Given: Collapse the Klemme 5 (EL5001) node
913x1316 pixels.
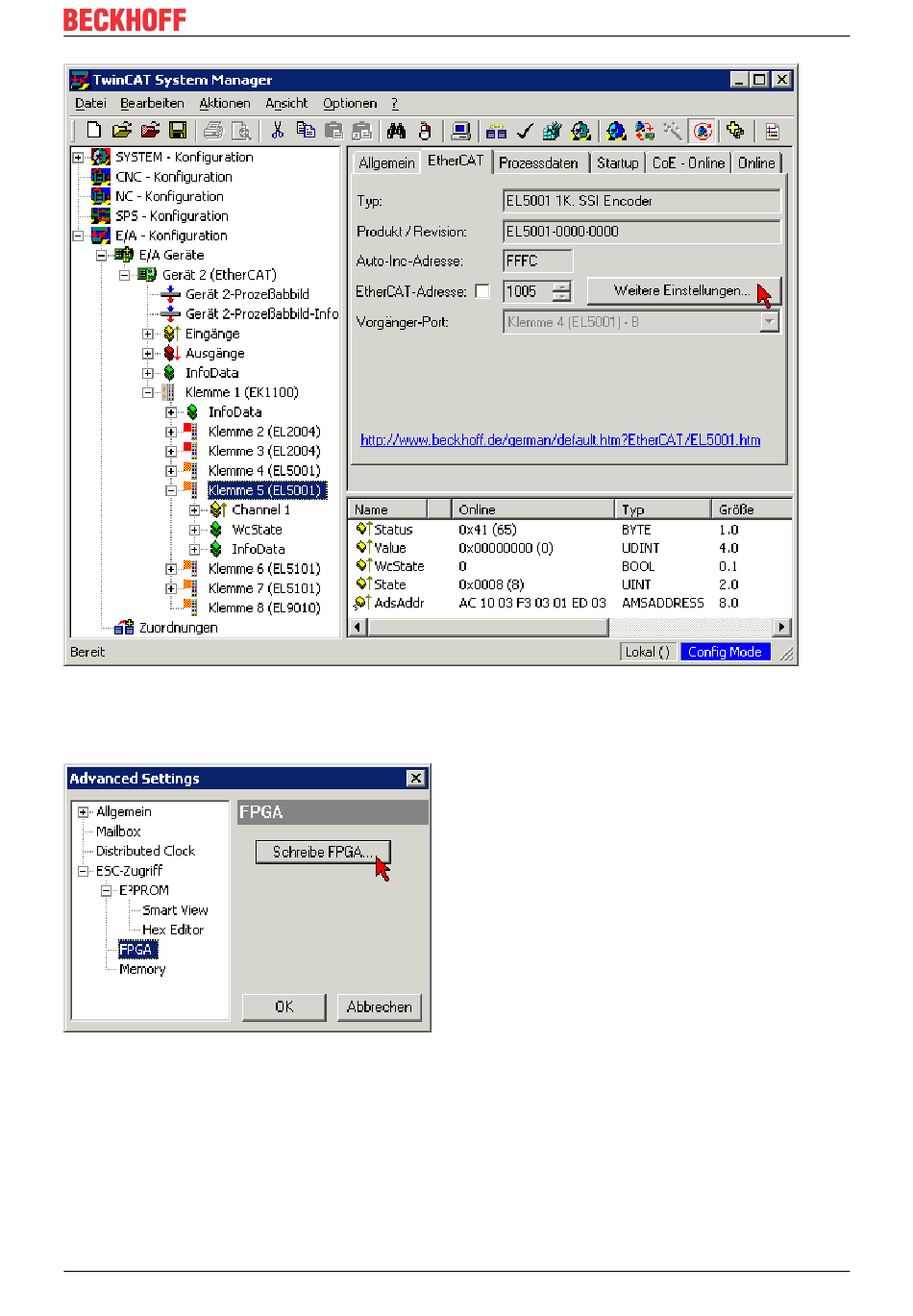Looking at the screenshot, I should coord(170,490).
